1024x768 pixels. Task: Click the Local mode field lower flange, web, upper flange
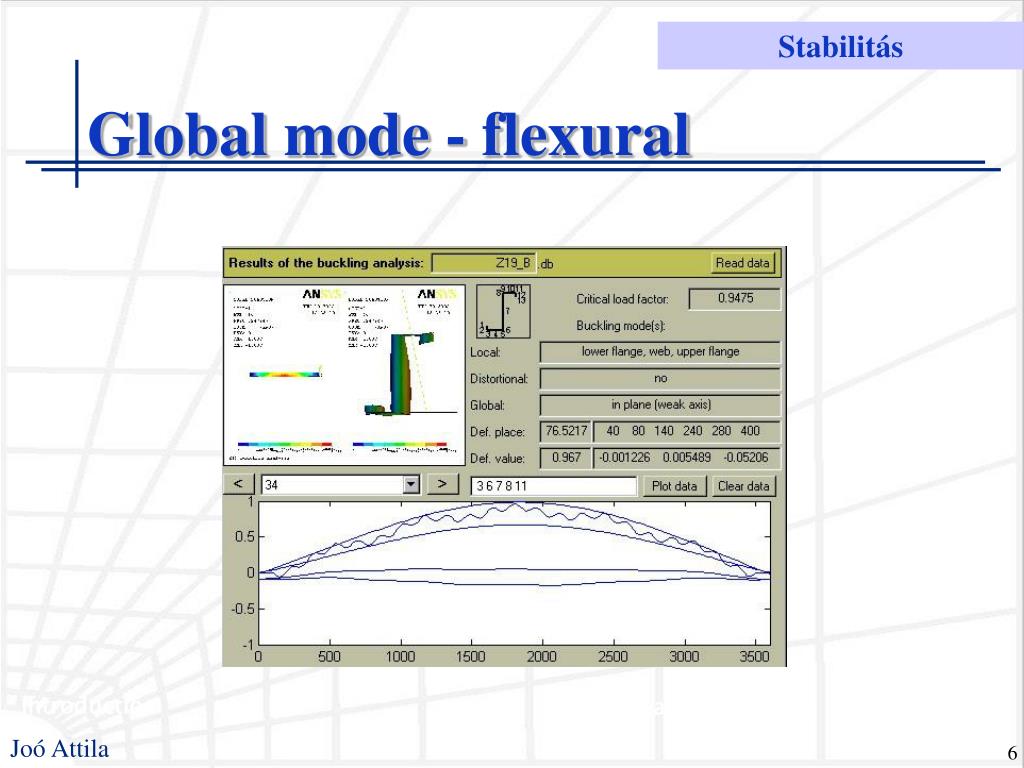click(x=660, y=352)
